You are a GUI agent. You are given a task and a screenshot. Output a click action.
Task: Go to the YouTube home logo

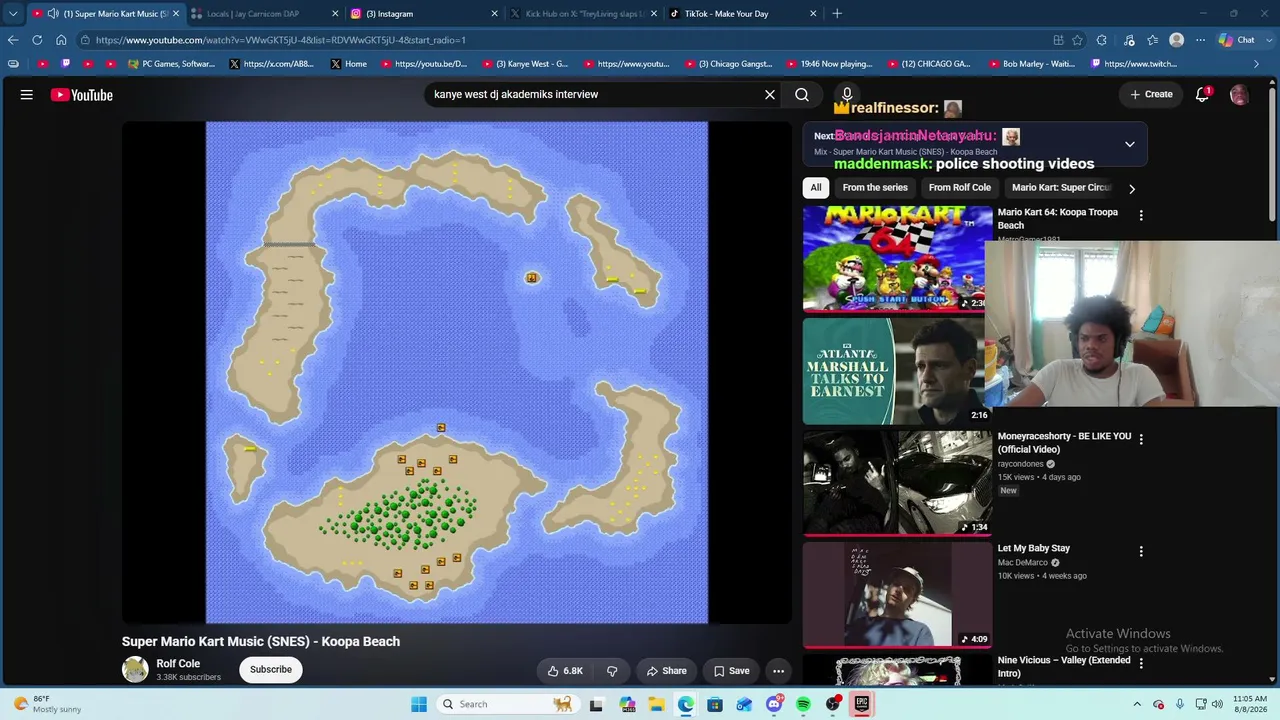tap(82, 95)
